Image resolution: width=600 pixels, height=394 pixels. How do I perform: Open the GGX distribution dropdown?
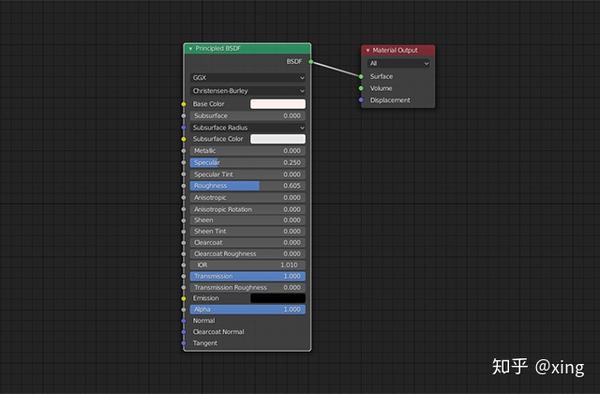(x=248, y=78)
